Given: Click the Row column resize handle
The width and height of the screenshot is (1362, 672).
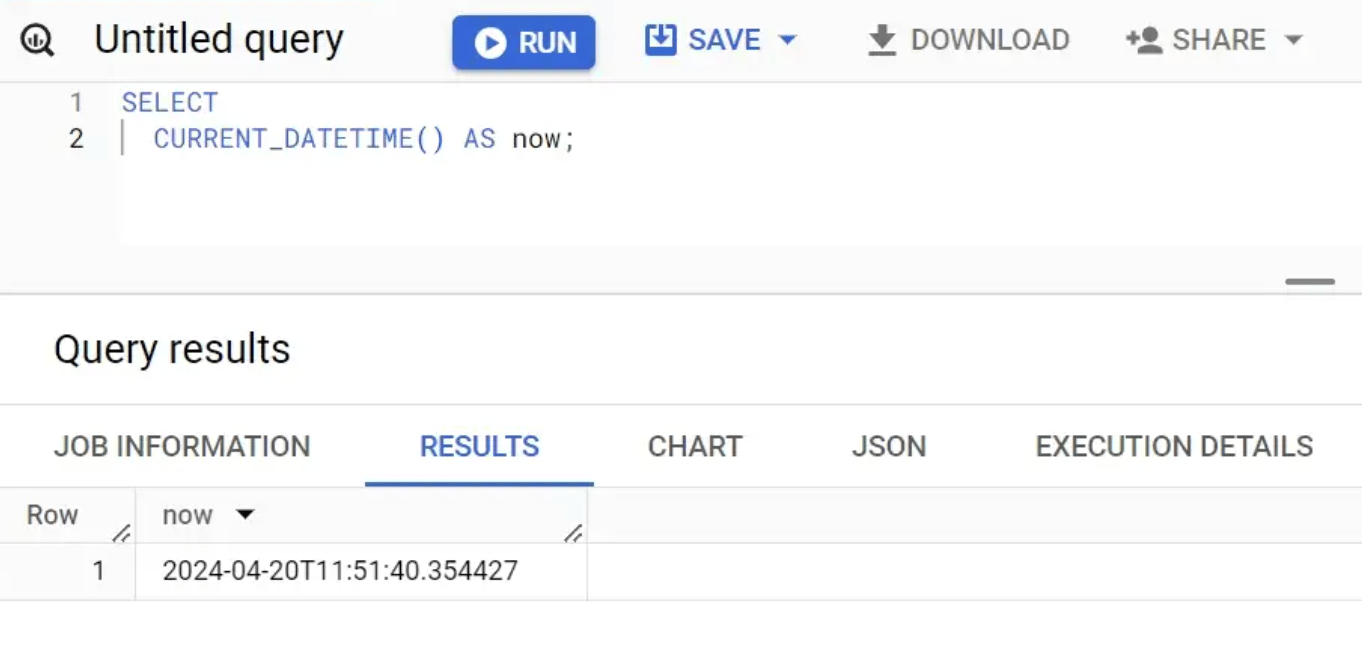Looking at the screenshot, I should [x=121, y=533].
